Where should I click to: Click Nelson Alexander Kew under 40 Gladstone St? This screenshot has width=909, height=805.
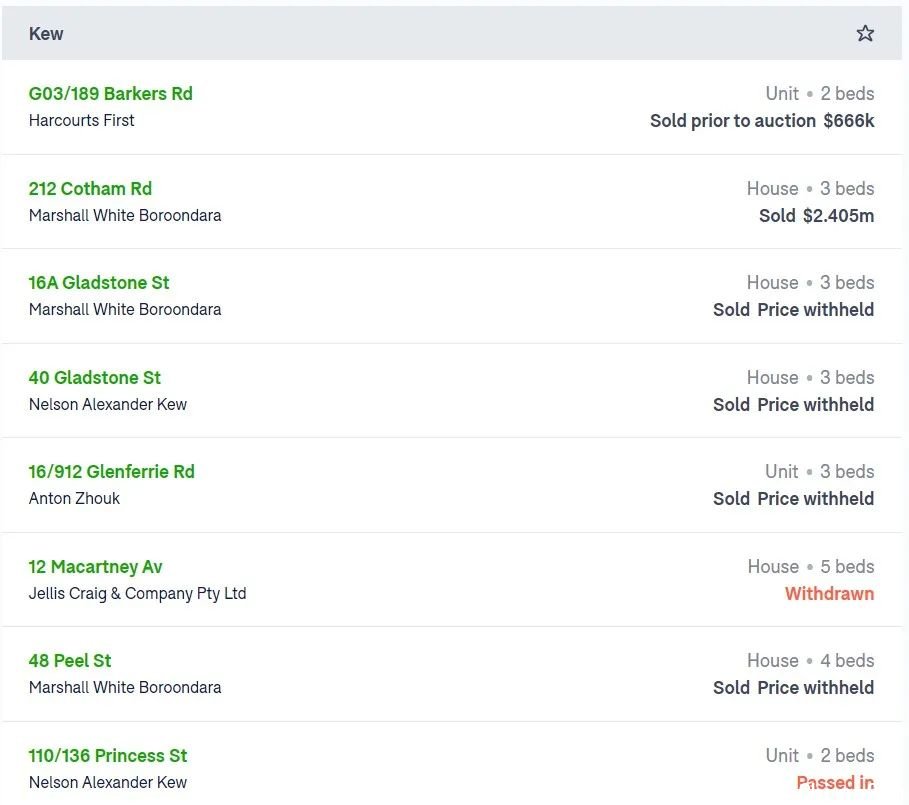tap(107, 405)
